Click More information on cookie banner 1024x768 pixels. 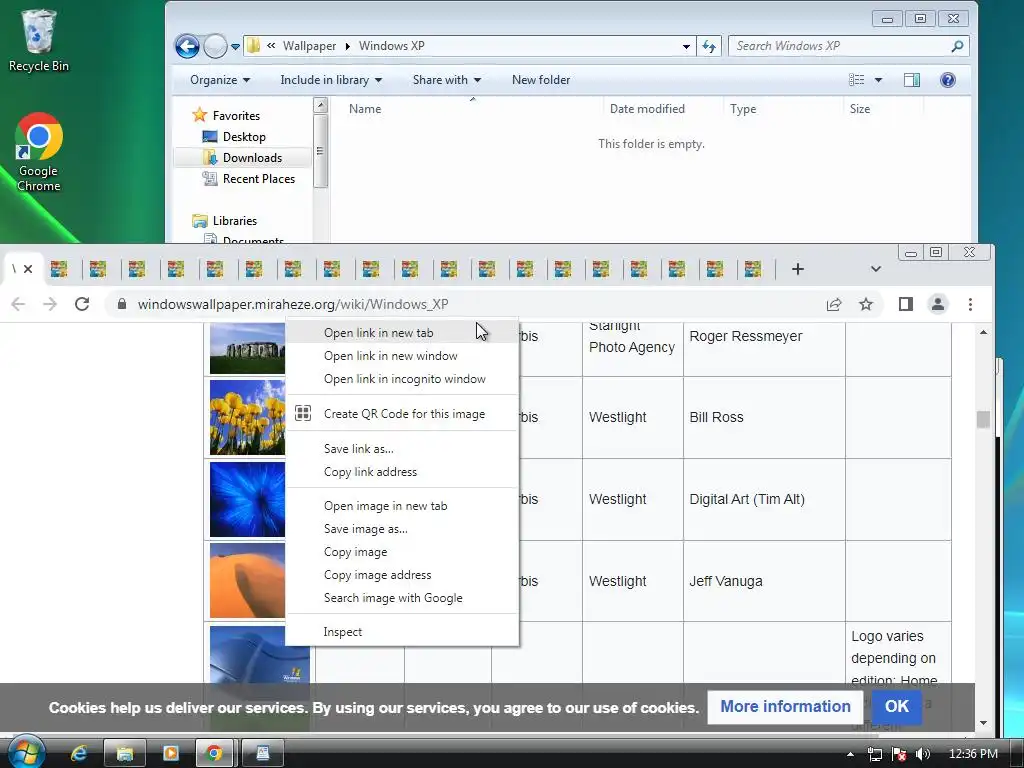click(785, 706)
